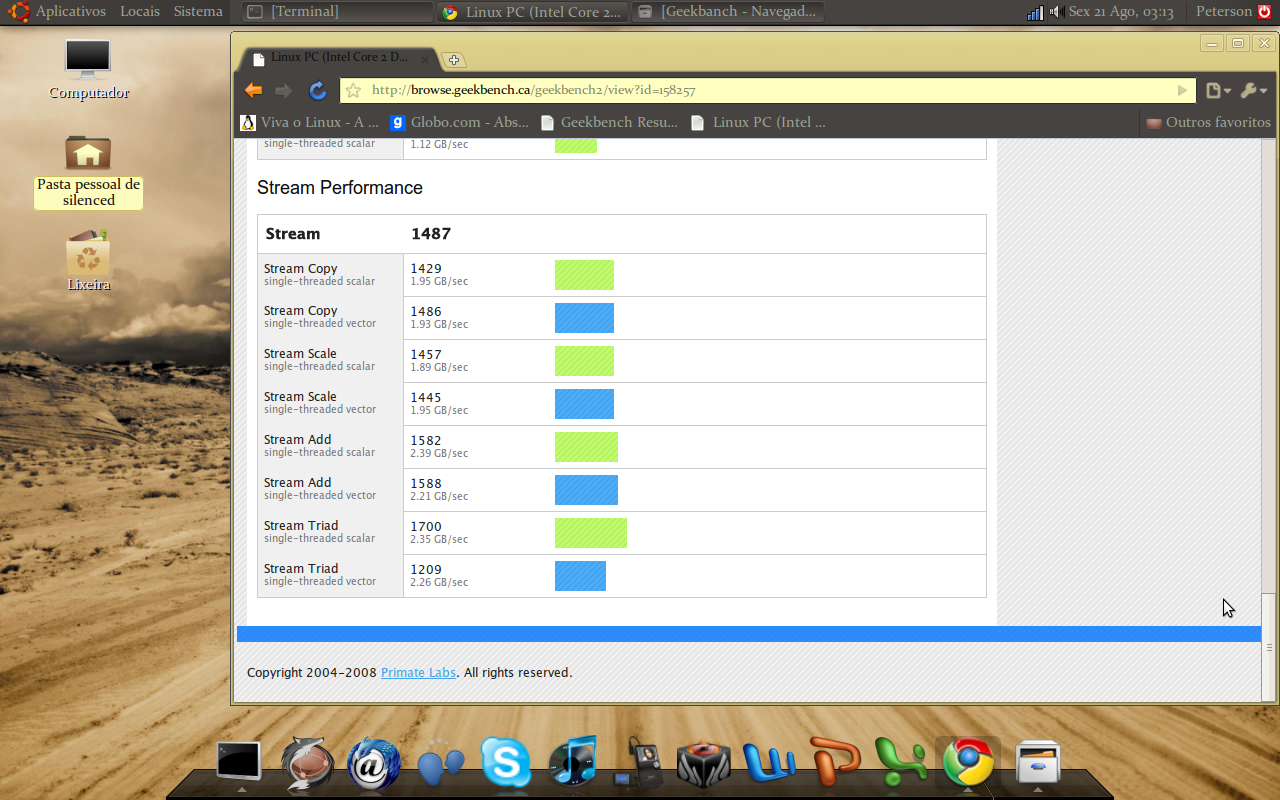Image resolution: width=1280 pixels, height=800 pixels.
Task: Launch Google Chrome from the dock
Action: click(968, 764)
